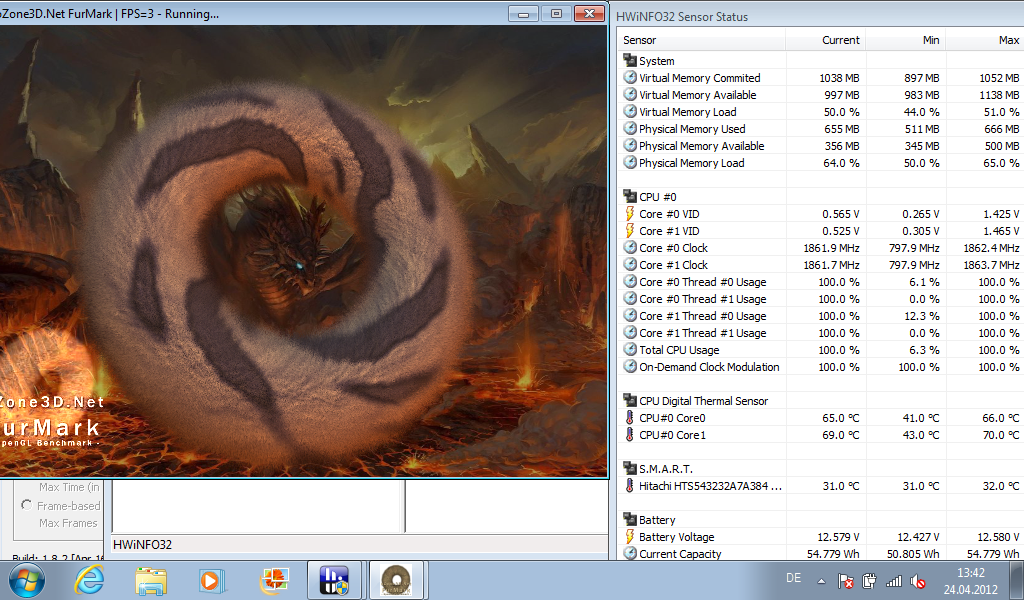Select the Virtual Memory Available row
Viewport: 1024px width, 600px height.
(821, 95)
